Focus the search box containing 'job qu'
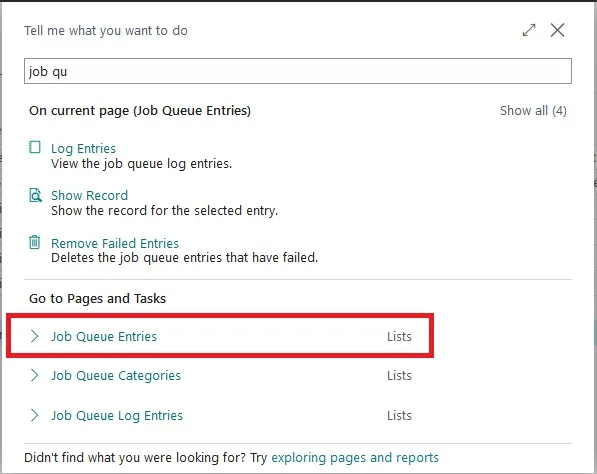 298,71
